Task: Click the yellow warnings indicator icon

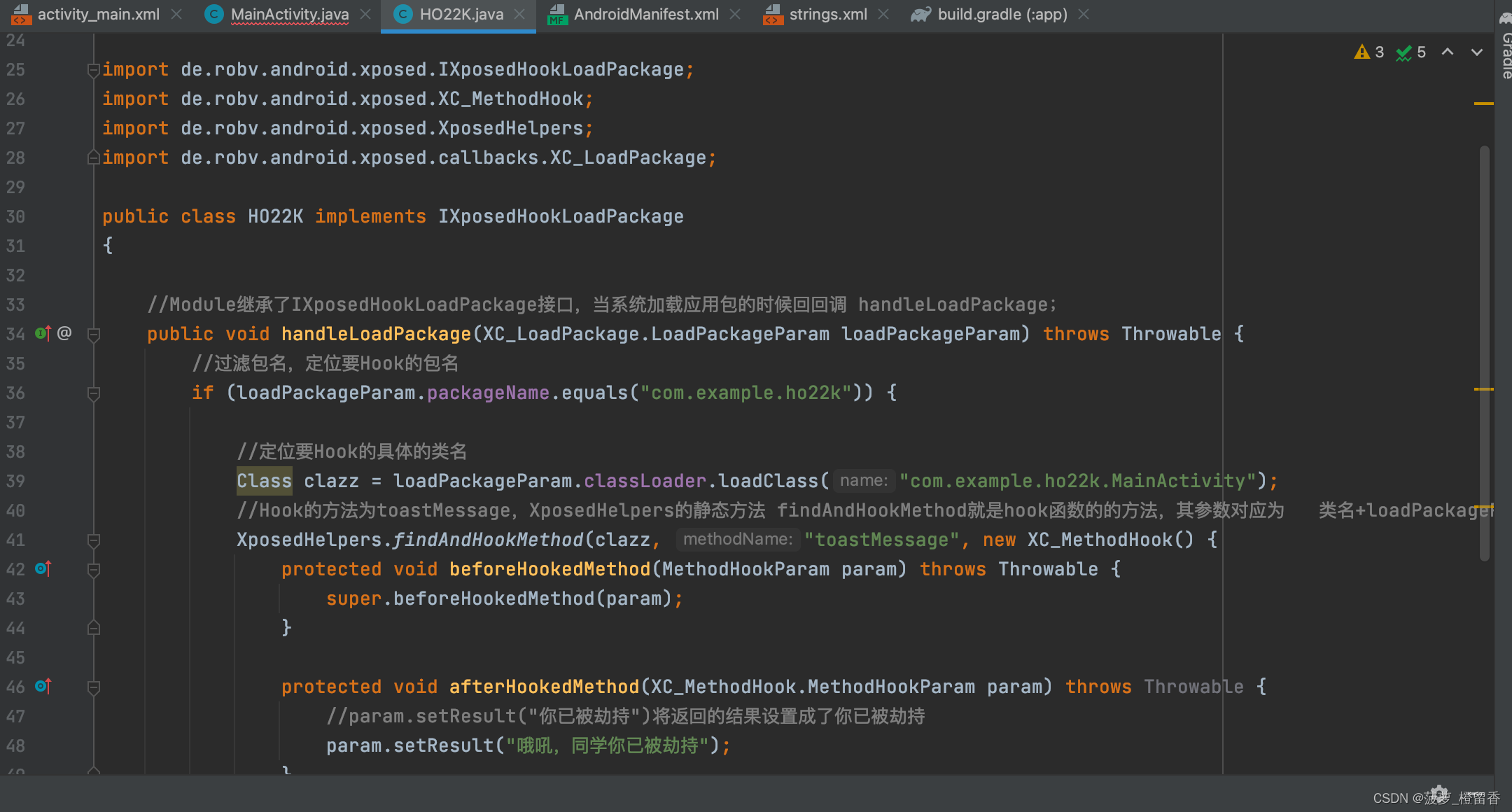Action: pos(1362,52)
